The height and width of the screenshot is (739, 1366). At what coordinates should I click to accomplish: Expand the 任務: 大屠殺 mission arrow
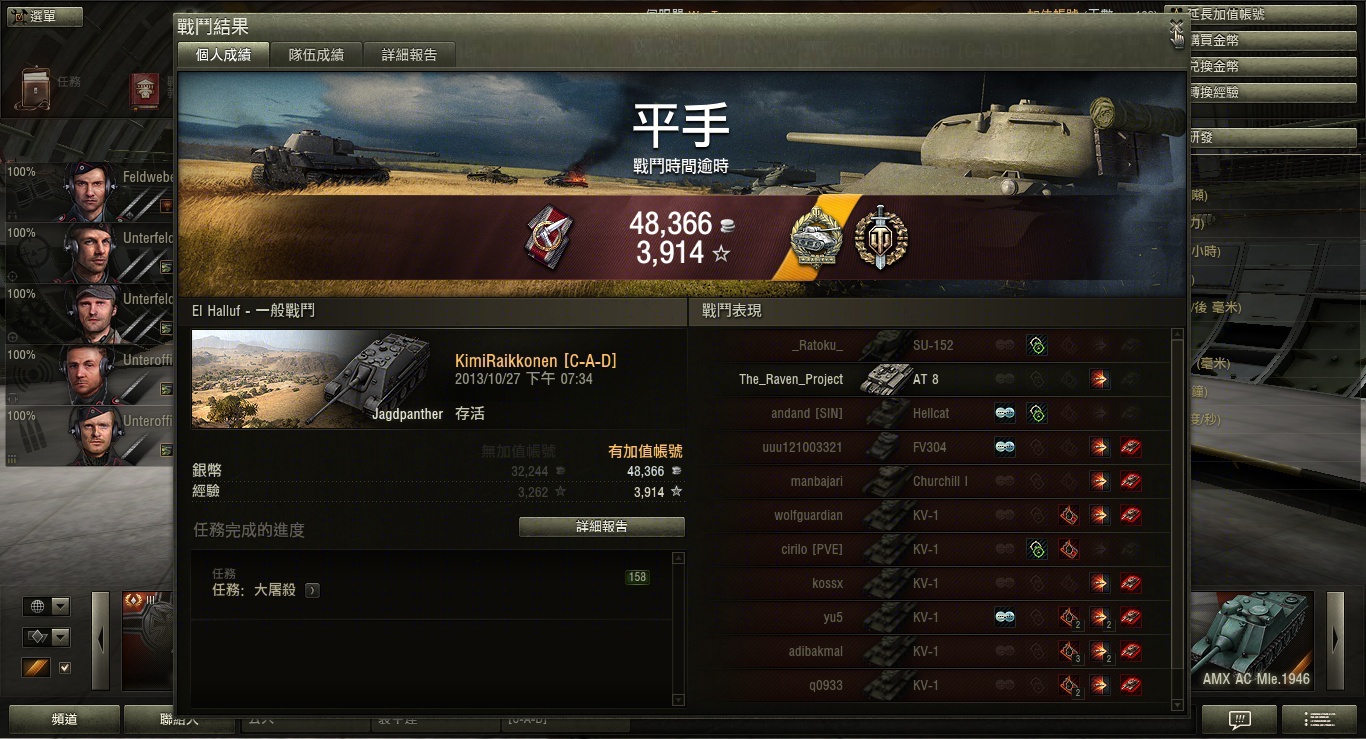tap(312, 590)
